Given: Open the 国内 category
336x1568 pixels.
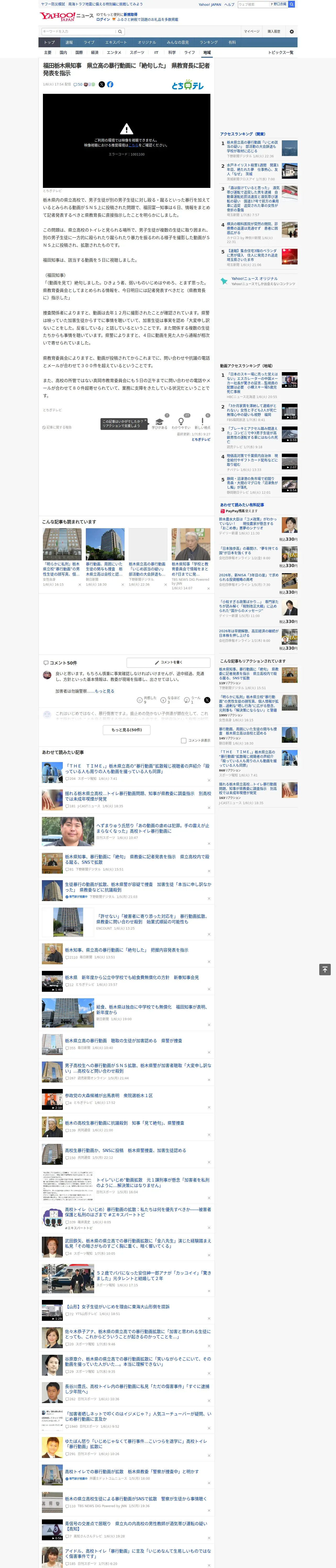Looking at the screenshot, I should 63,52.
